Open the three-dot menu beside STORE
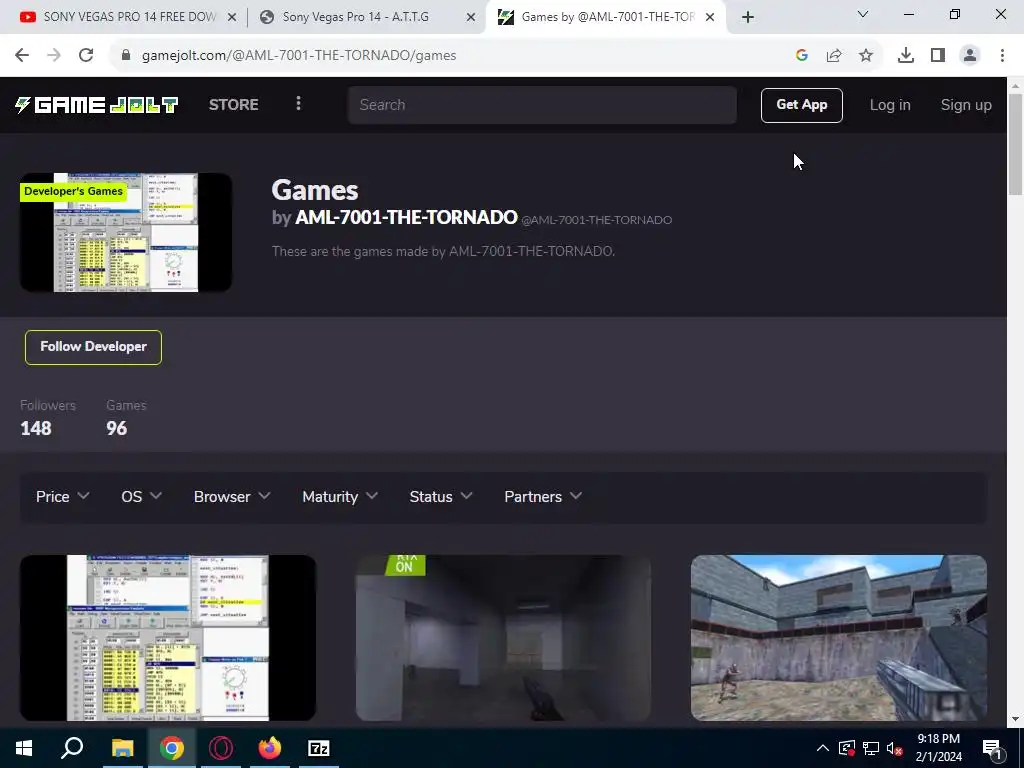 [298, 104]
